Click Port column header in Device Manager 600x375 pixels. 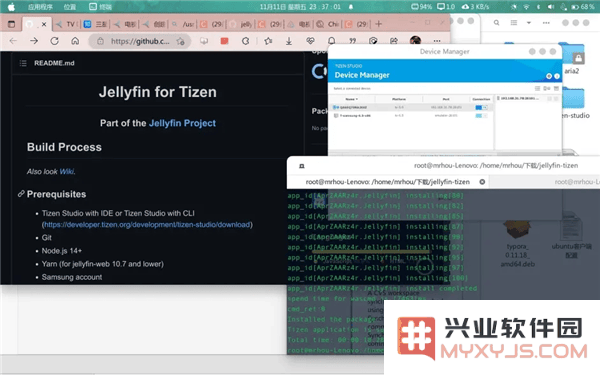click(x=446, y=99)
